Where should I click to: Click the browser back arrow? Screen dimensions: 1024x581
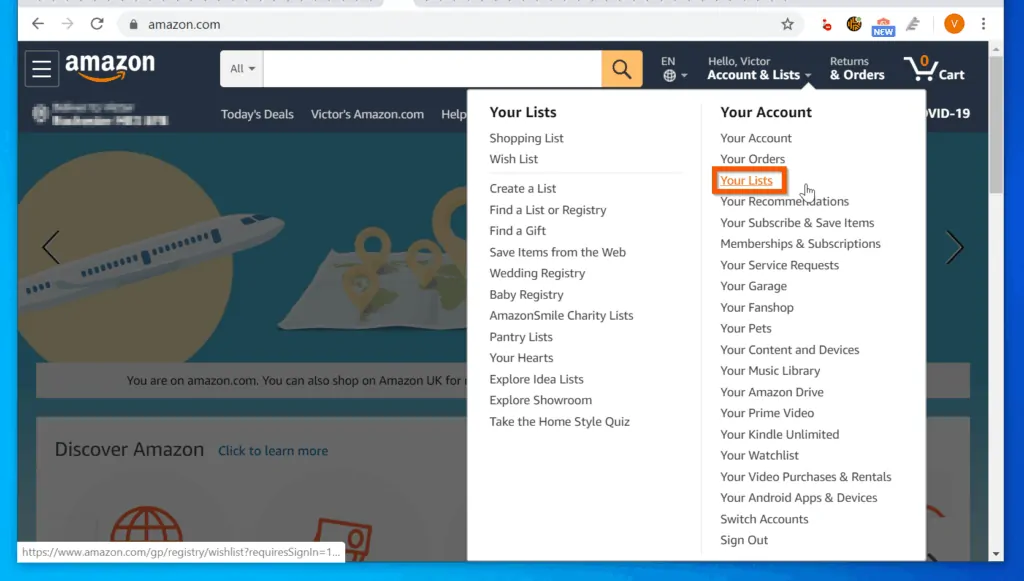click(38, 24)
